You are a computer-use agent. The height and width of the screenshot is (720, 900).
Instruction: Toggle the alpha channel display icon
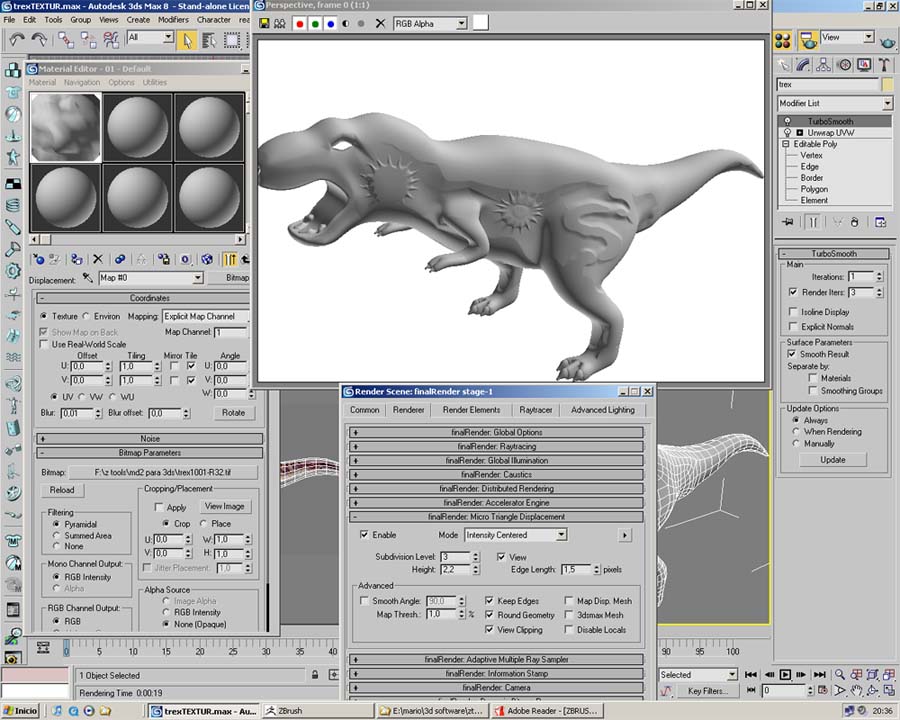pyautogui.click(x=346, y=24)
